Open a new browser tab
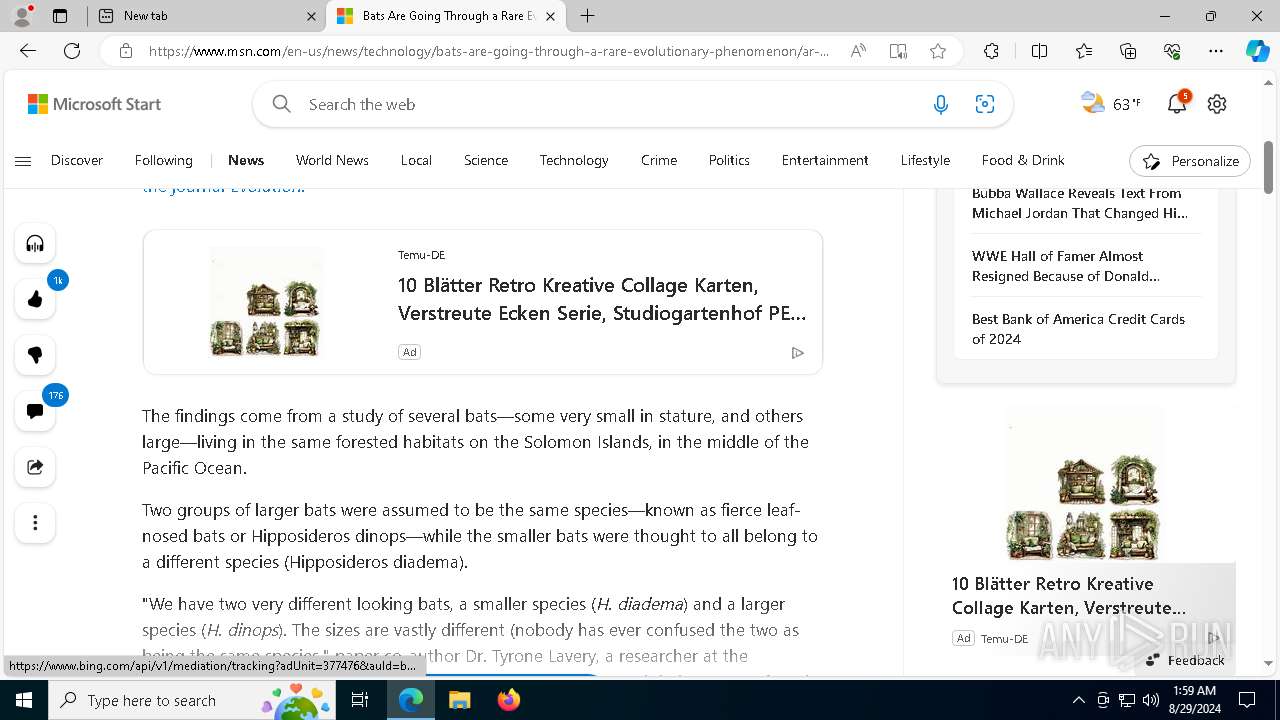 (588, 16)
